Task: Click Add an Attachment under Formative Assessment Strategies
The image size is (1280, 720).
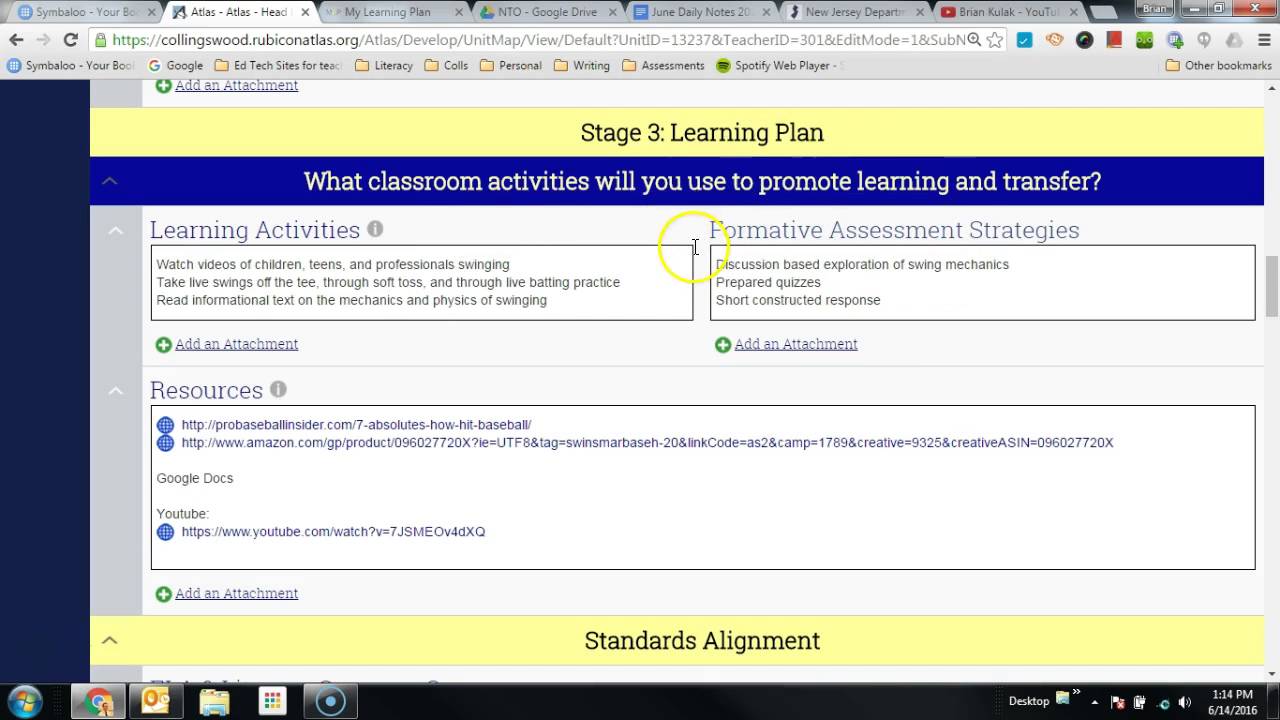Action: 796,344
